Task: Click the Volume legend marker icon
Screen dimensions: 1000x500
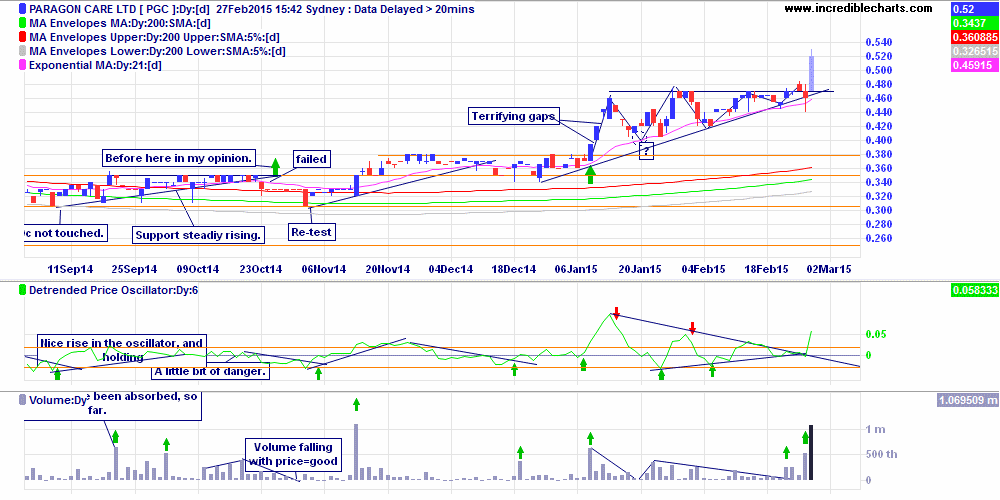Action: (23, 401)
